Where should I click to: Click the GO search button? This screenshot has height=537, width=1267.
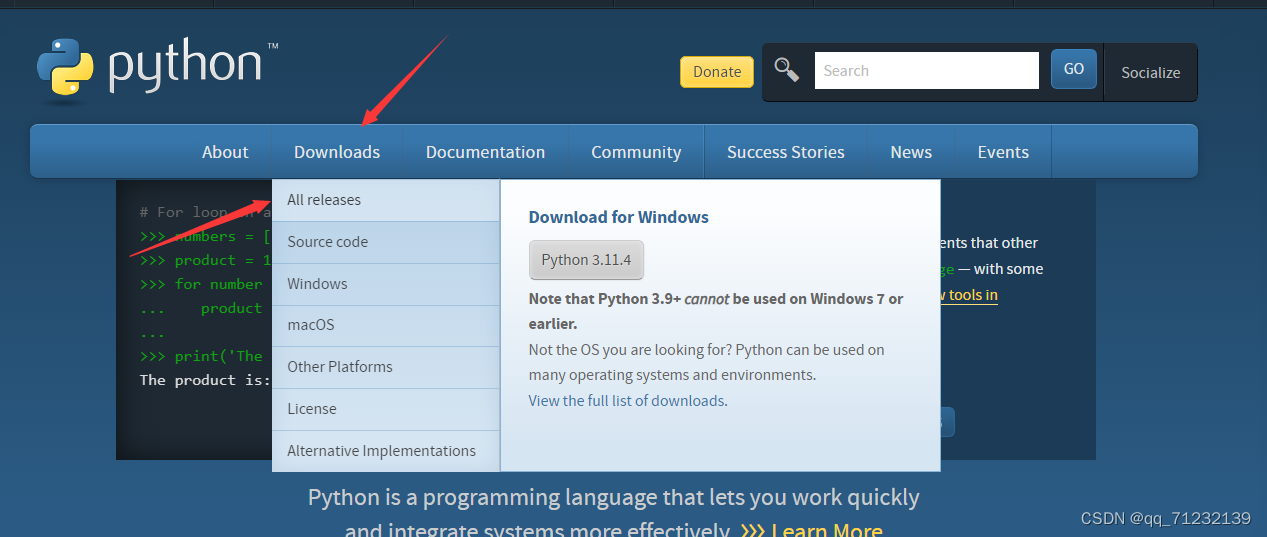(1074, 70)
